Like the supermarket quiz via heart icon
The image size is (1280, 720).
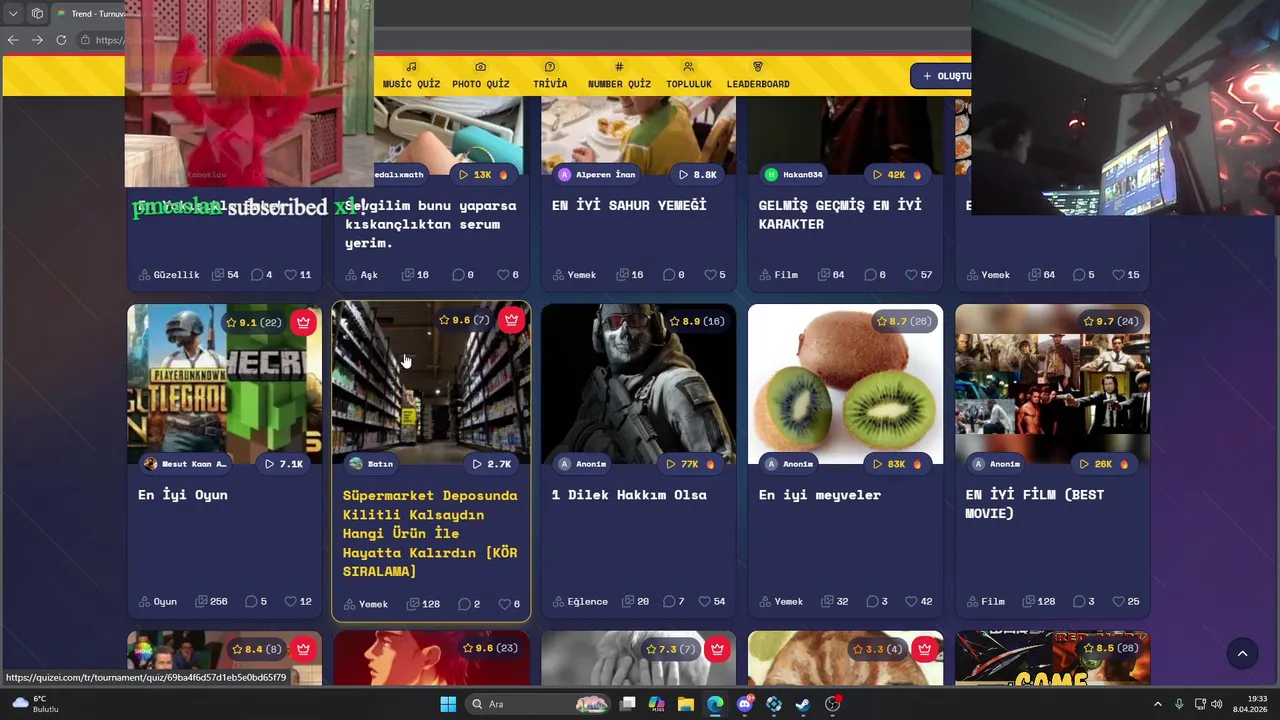point(503,604)
